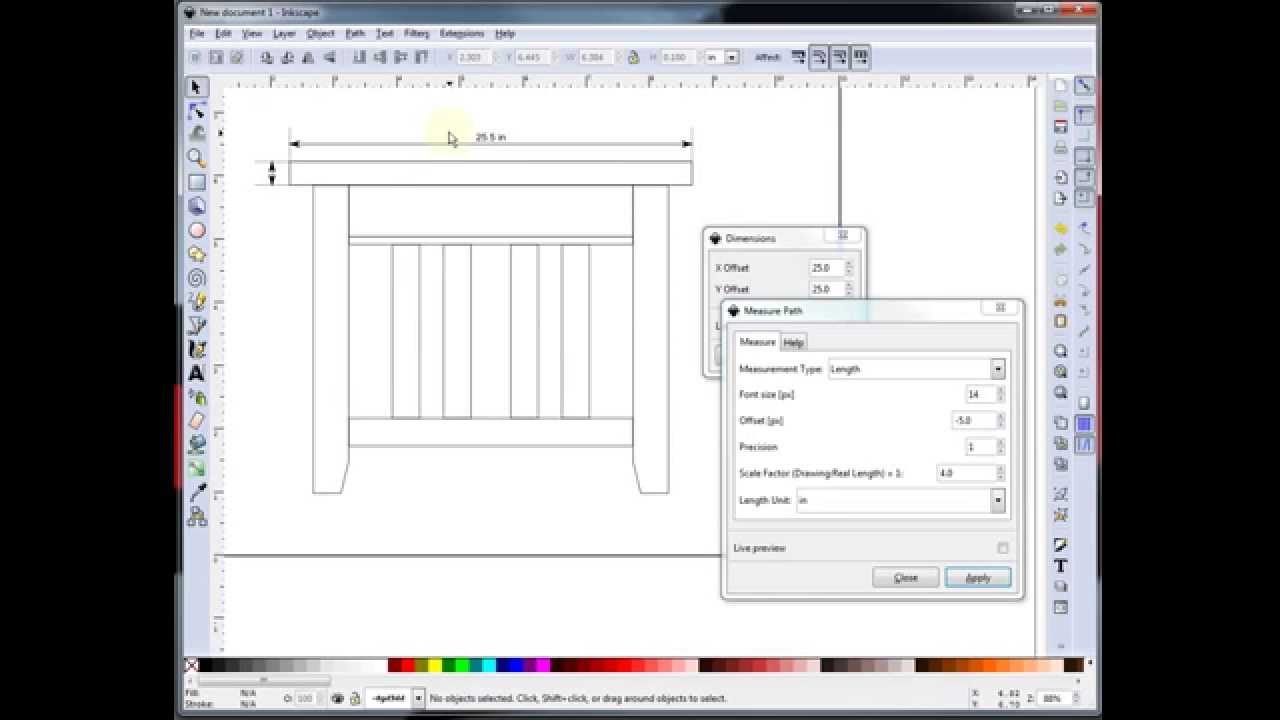The width and height of the screenshot is (1280, 720).
Task: Select the Calligraphy tool
Action: pos(197,350)
